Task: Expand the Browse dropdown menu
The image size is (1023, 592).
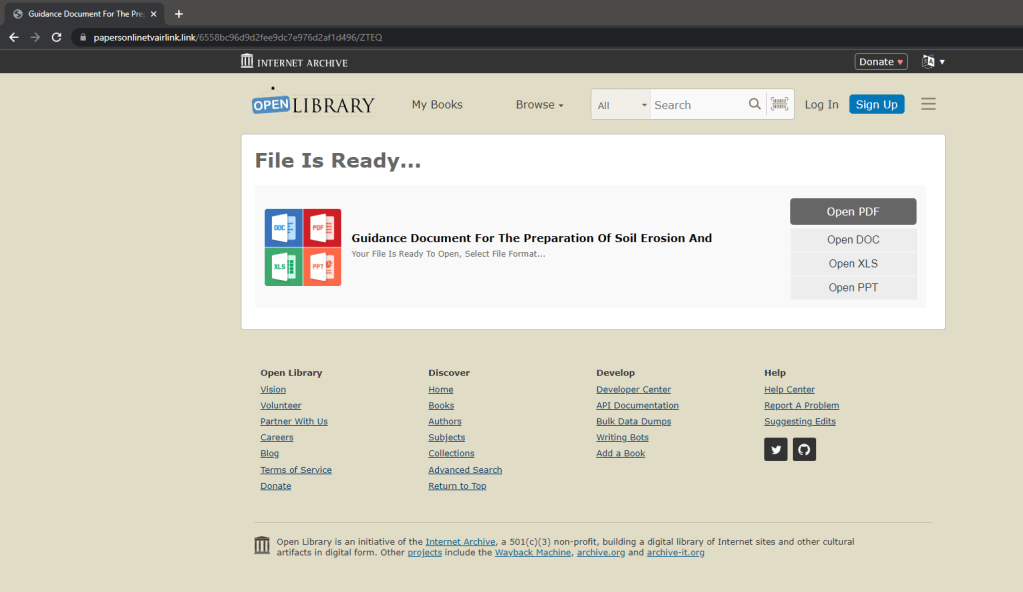Action: point(539,105)
